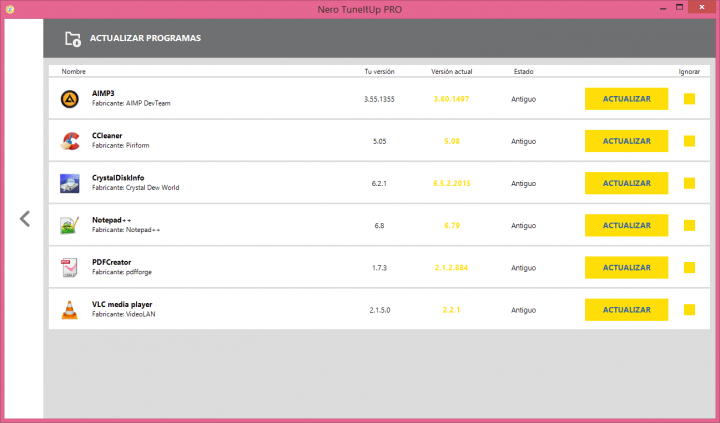The width and height of the screenshot is (720, 423).
Task: Click current version 6.79
Action: pyautogui.click(x=452, y=226)
